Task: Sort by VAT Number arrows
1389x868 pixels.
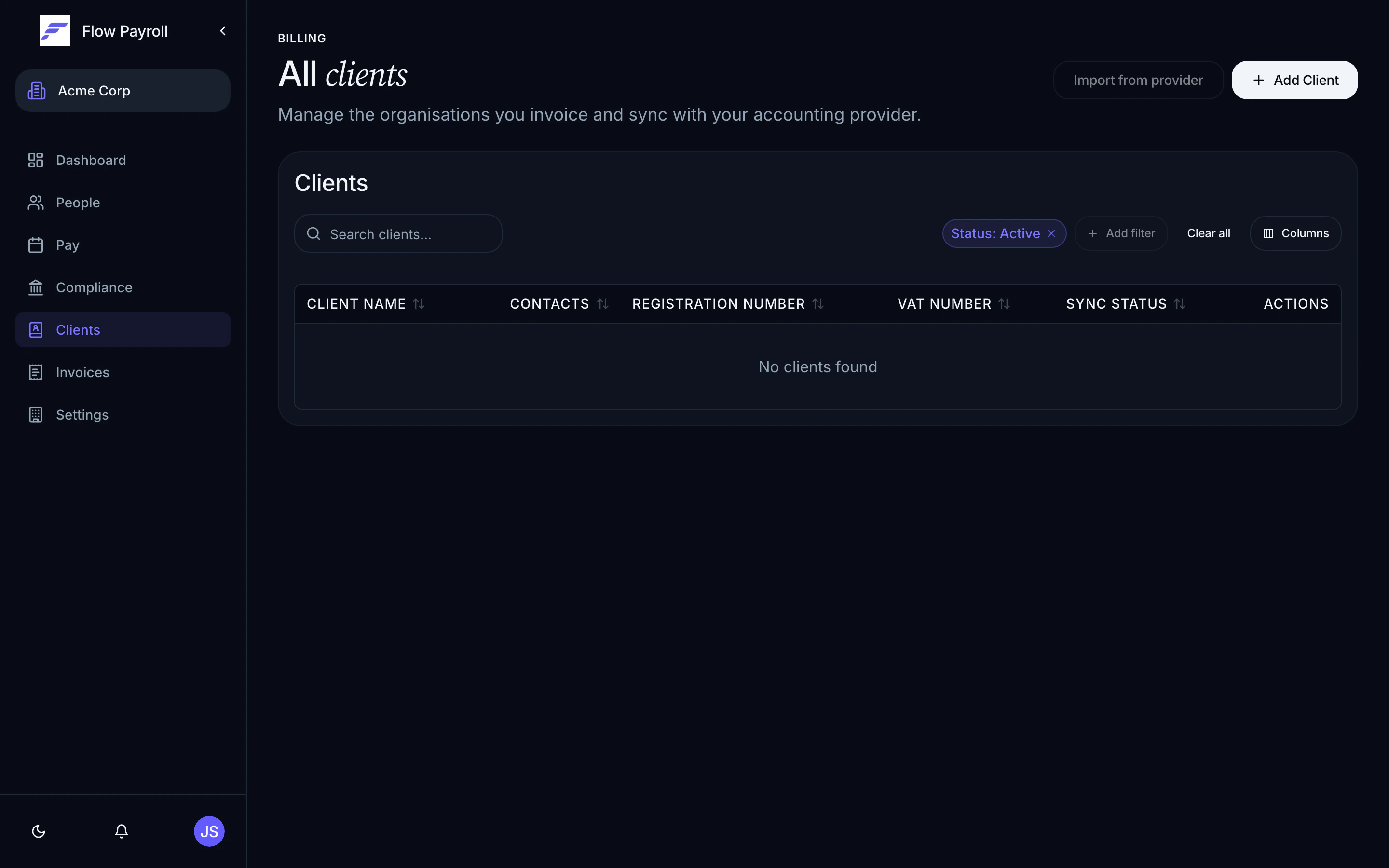Action: (x=1004, y=304)
